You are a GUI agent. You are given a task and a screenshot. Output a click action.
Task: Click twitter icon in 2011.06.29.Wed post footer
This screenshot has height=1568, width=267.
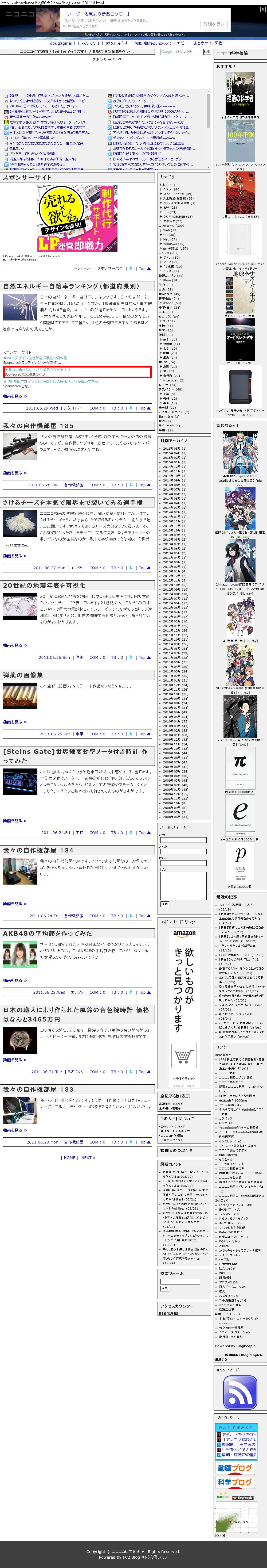pos(131,408)
